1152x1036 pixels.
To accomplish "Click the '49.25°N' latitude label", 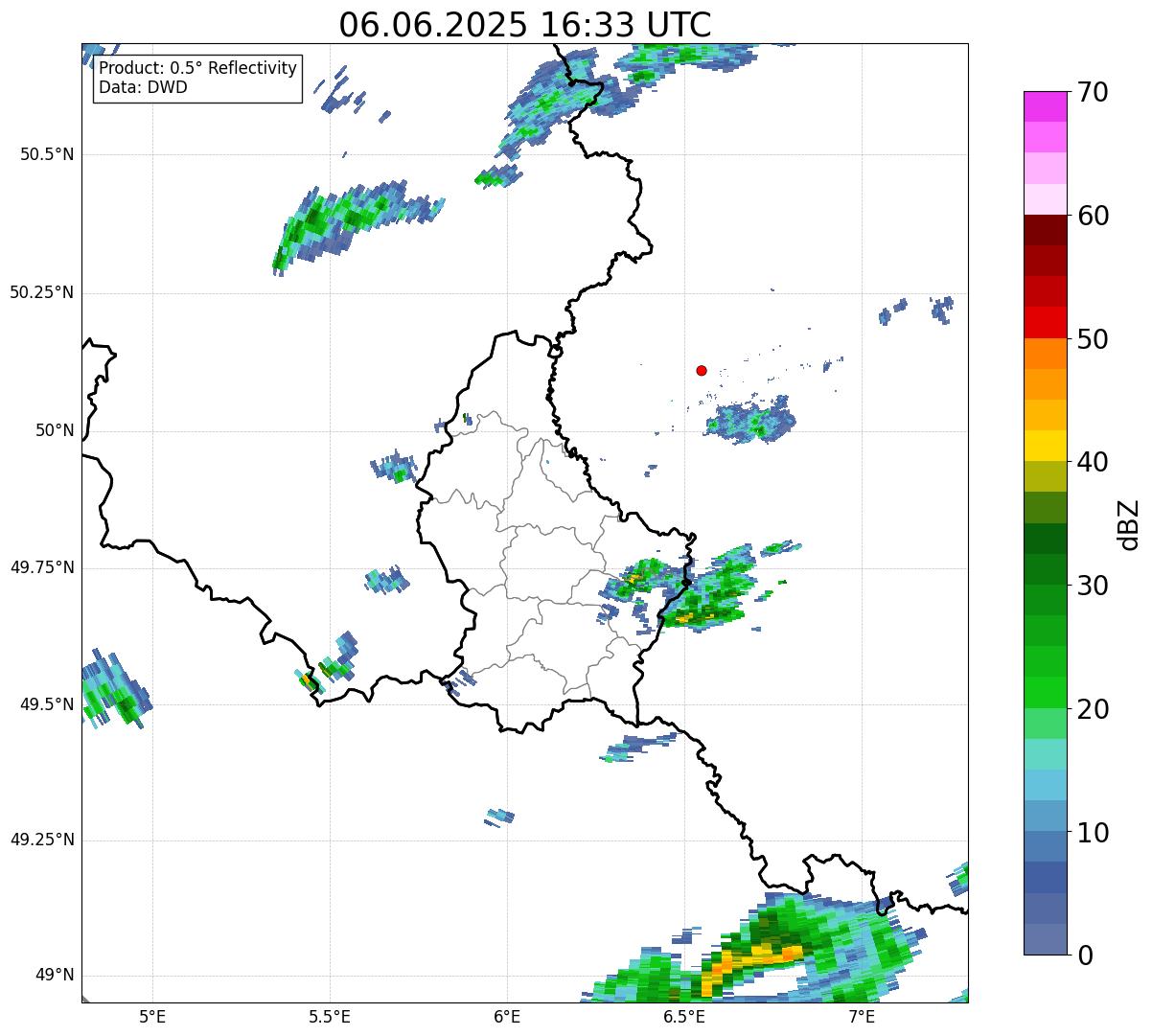I will pyautogui.click(x=42, y=840).
